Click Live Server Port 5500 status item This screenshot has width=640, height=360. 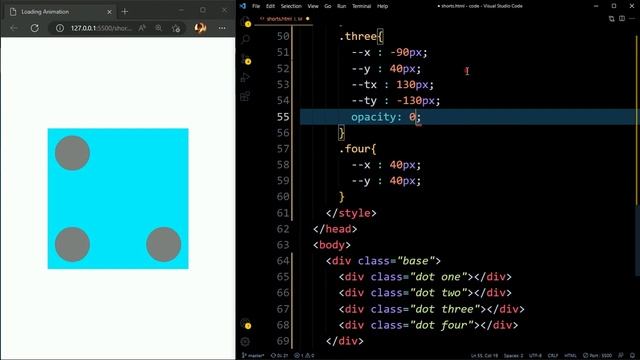597,356
